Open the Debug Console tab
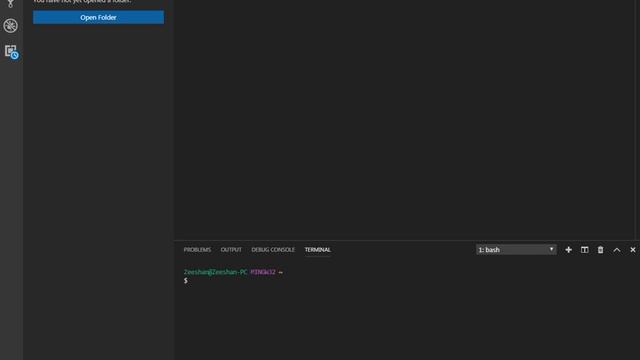 273,250
